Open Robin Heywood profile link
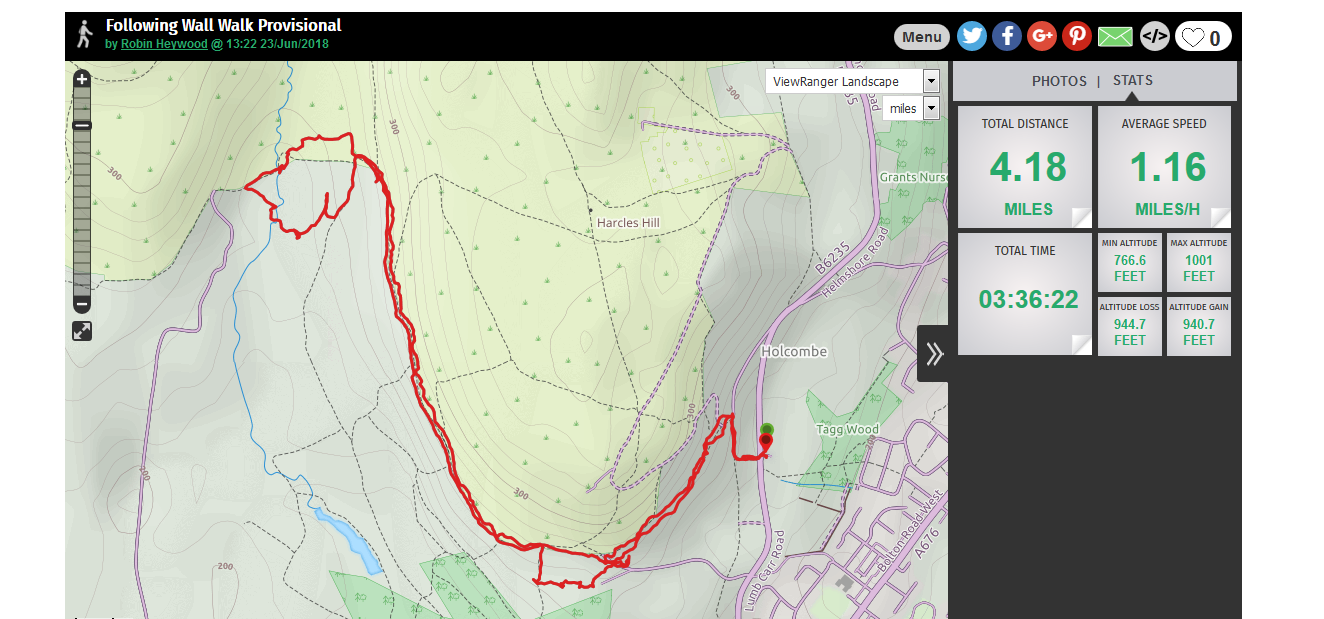 coord(164,44)
